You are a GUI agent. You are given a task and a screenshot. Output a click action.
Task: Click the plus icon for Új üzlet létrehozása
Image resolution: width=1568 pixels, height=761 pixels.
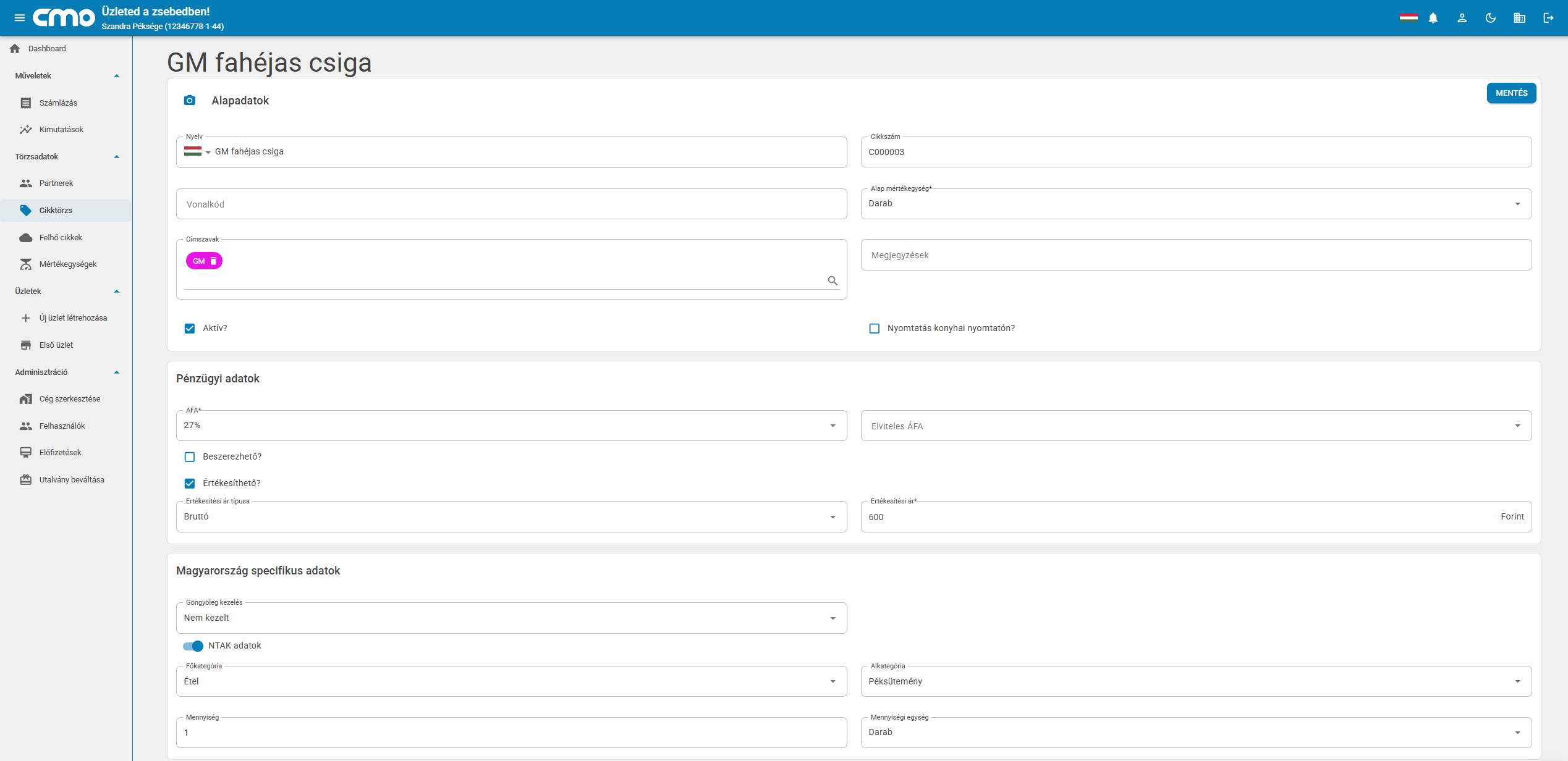pyautogui.click(x=25, y=318)
